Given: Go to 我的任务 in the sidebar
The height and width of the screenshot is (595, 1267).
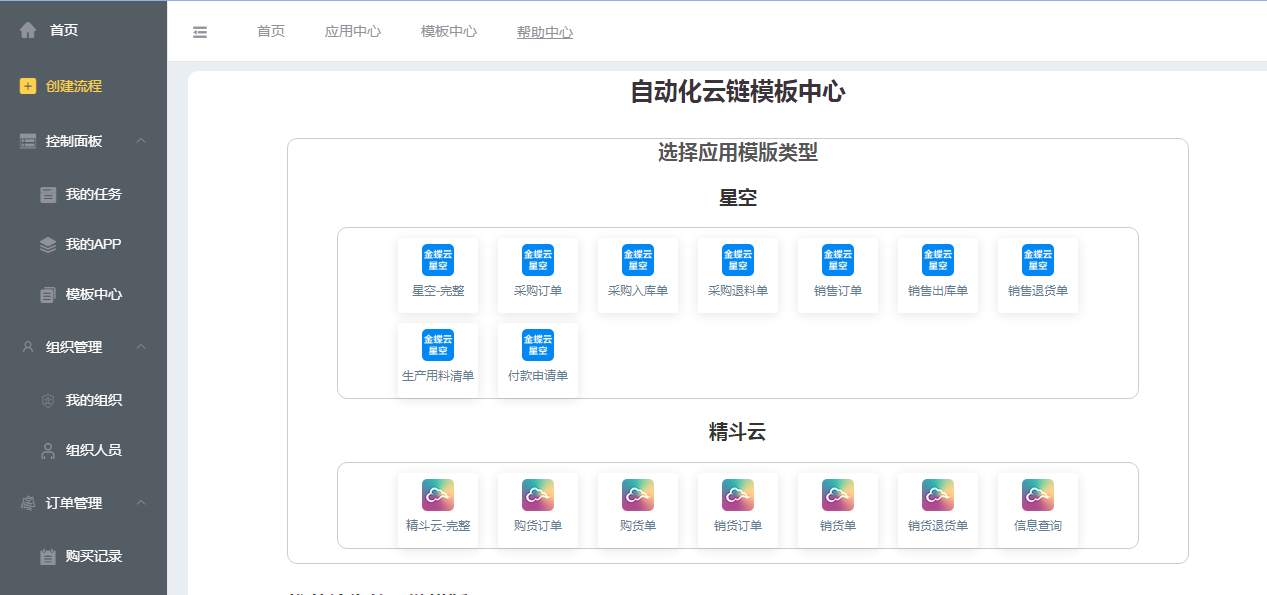Looking at the screenshot, I should [93, 194].
